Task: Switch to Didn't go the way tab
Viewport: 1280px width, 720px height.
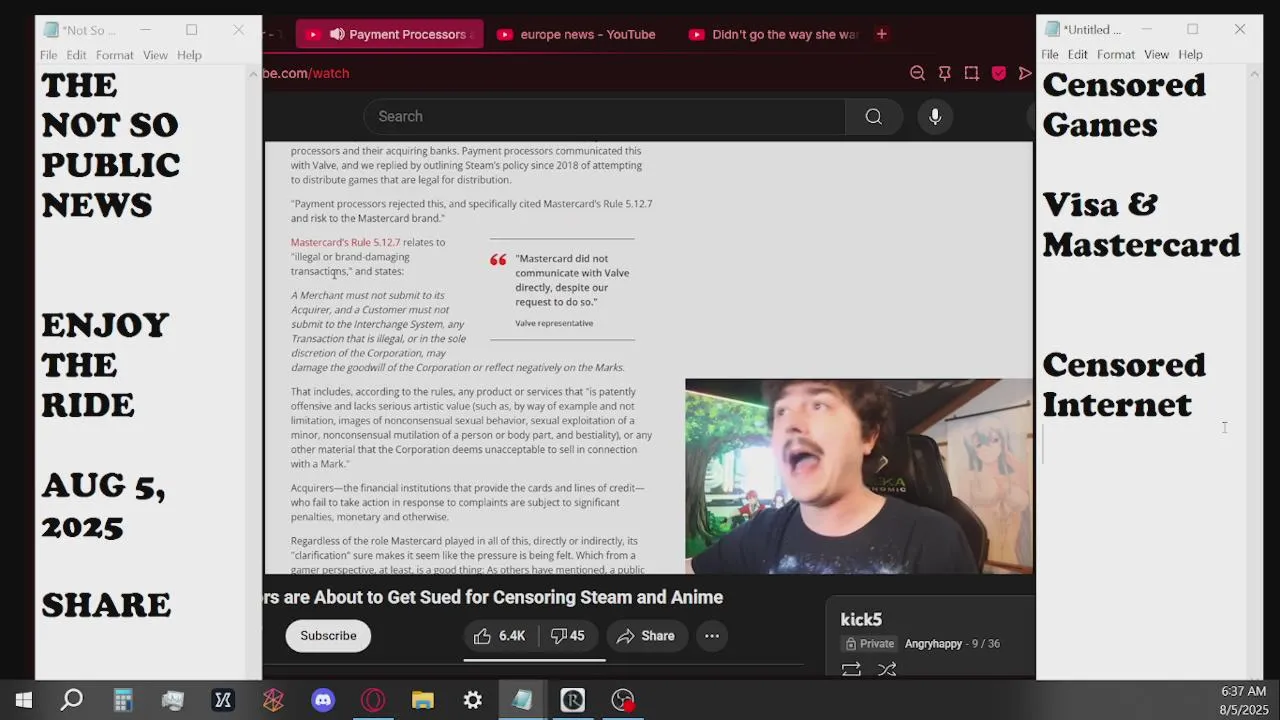Action: coord(773,34)
